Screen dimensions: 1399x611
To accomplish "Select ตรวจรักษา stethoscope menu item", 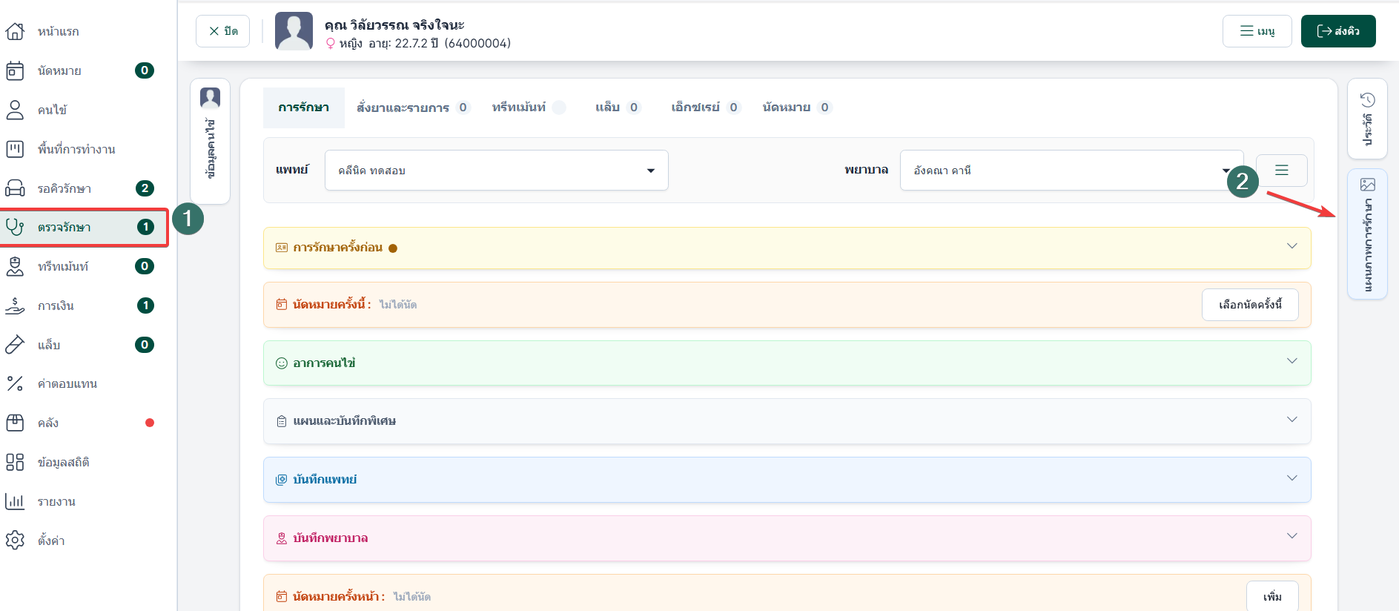I will 84,227.
